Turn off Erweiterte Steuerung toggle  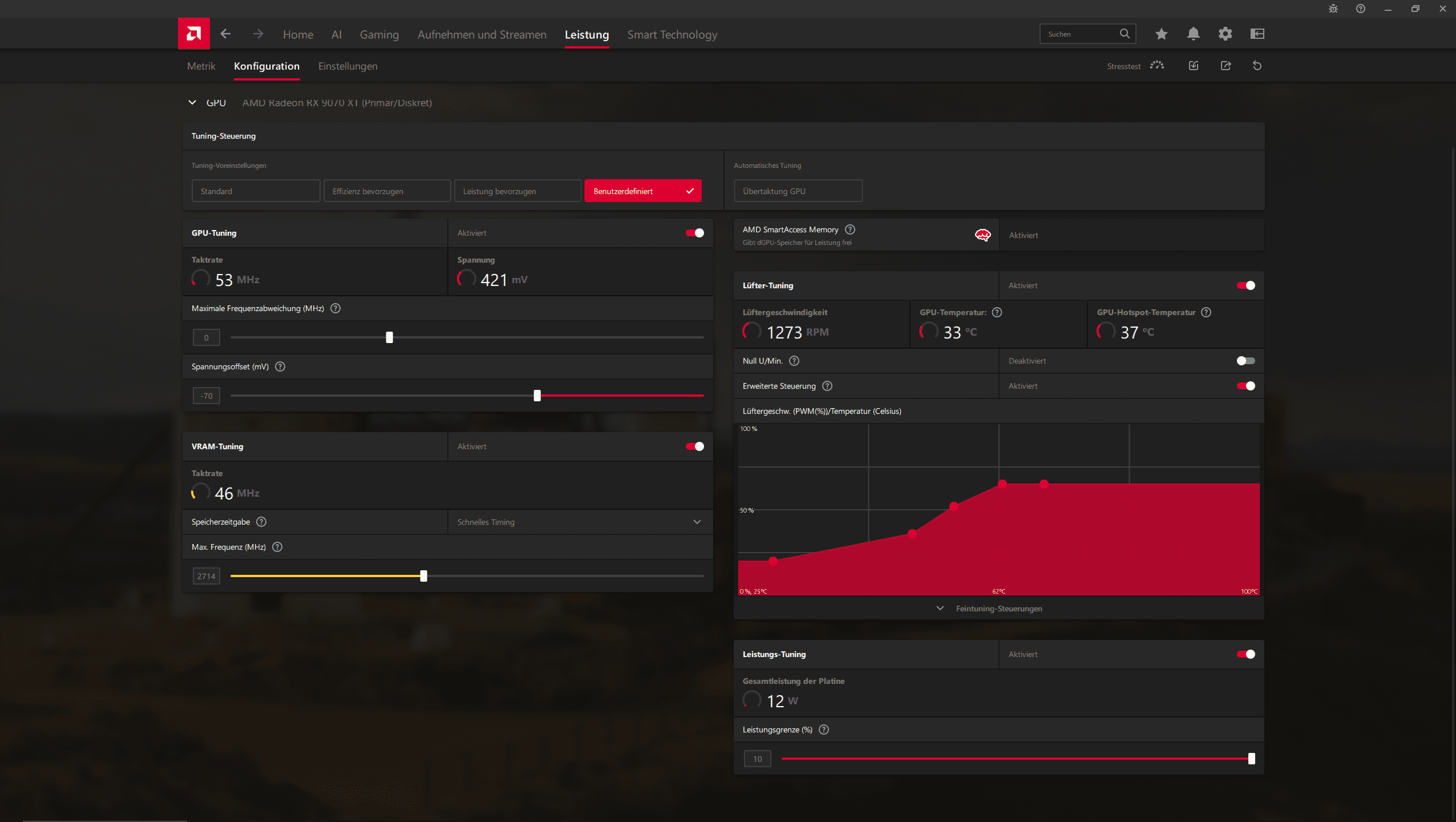[1246, 386]
